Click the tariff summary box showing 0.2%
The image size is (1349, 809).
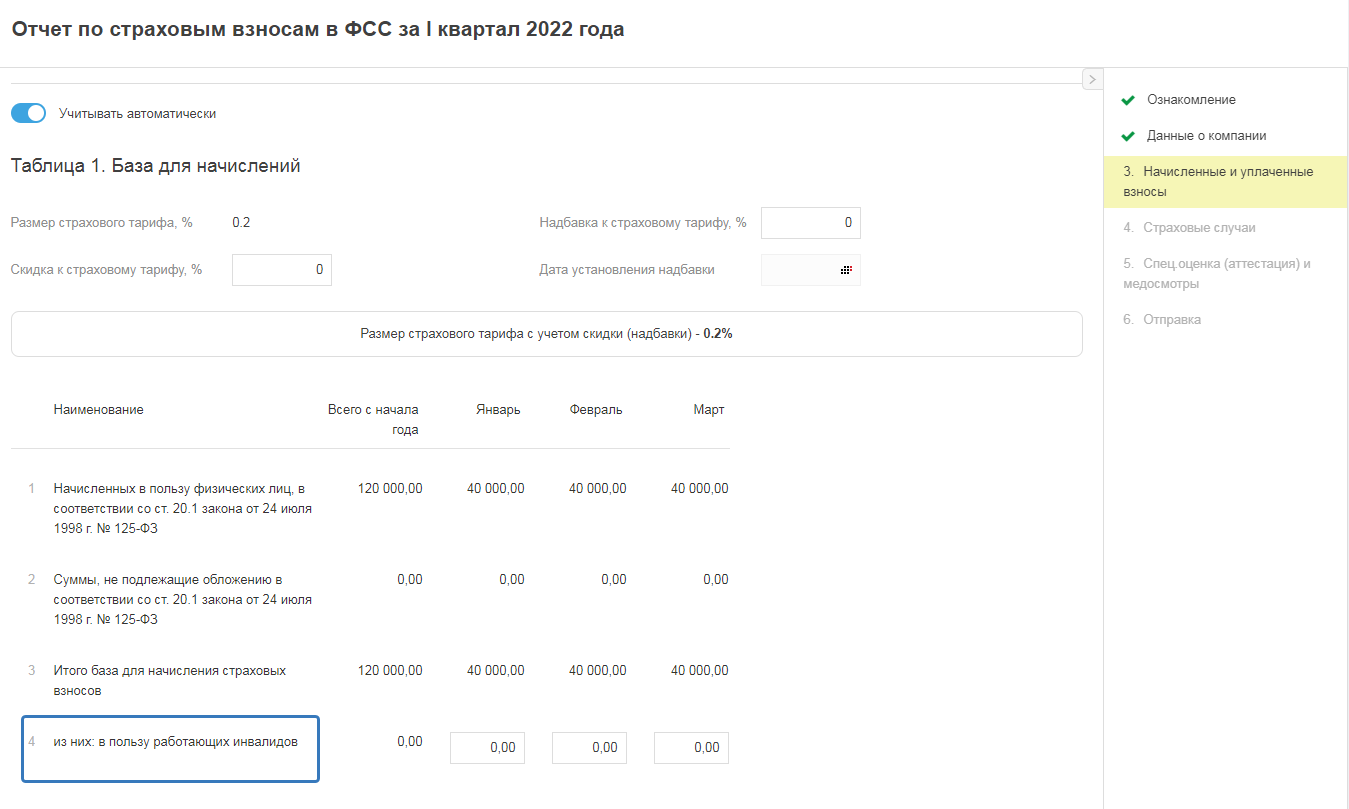coord(546,334)
